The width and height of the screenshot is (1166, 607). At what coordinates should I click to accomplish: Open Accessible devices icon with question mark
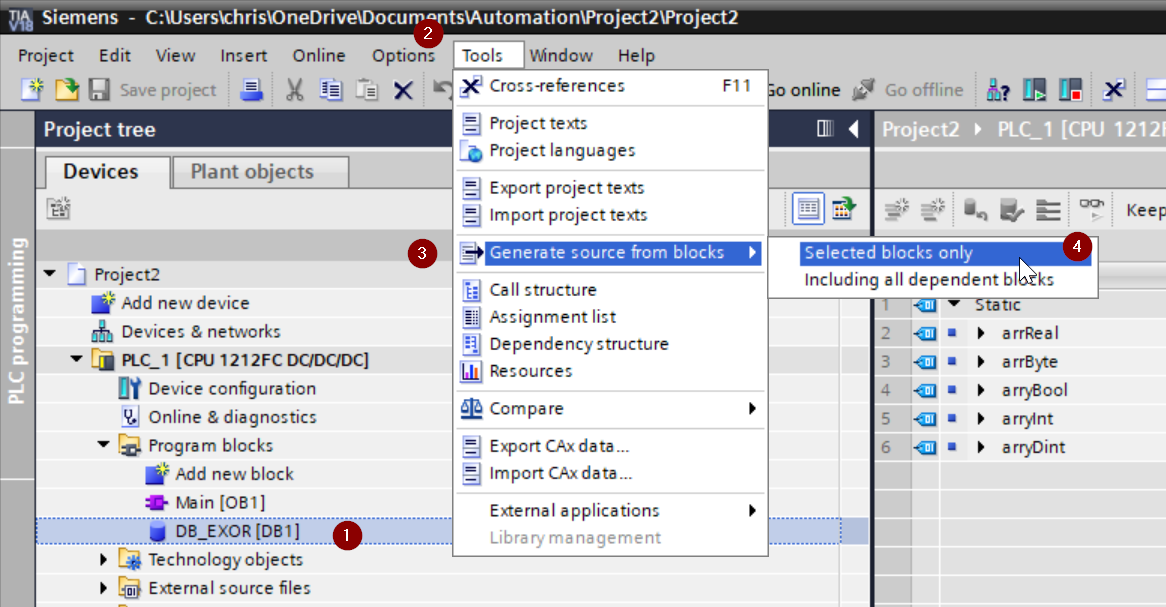998,90
